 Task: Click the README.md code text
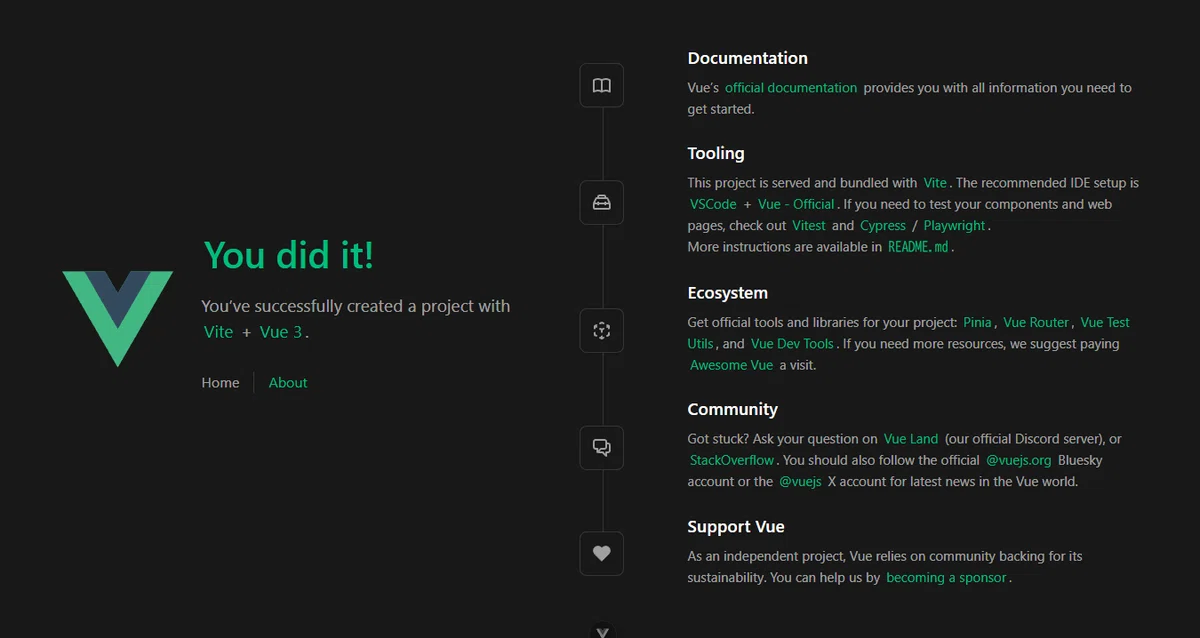tap(918, 247)
